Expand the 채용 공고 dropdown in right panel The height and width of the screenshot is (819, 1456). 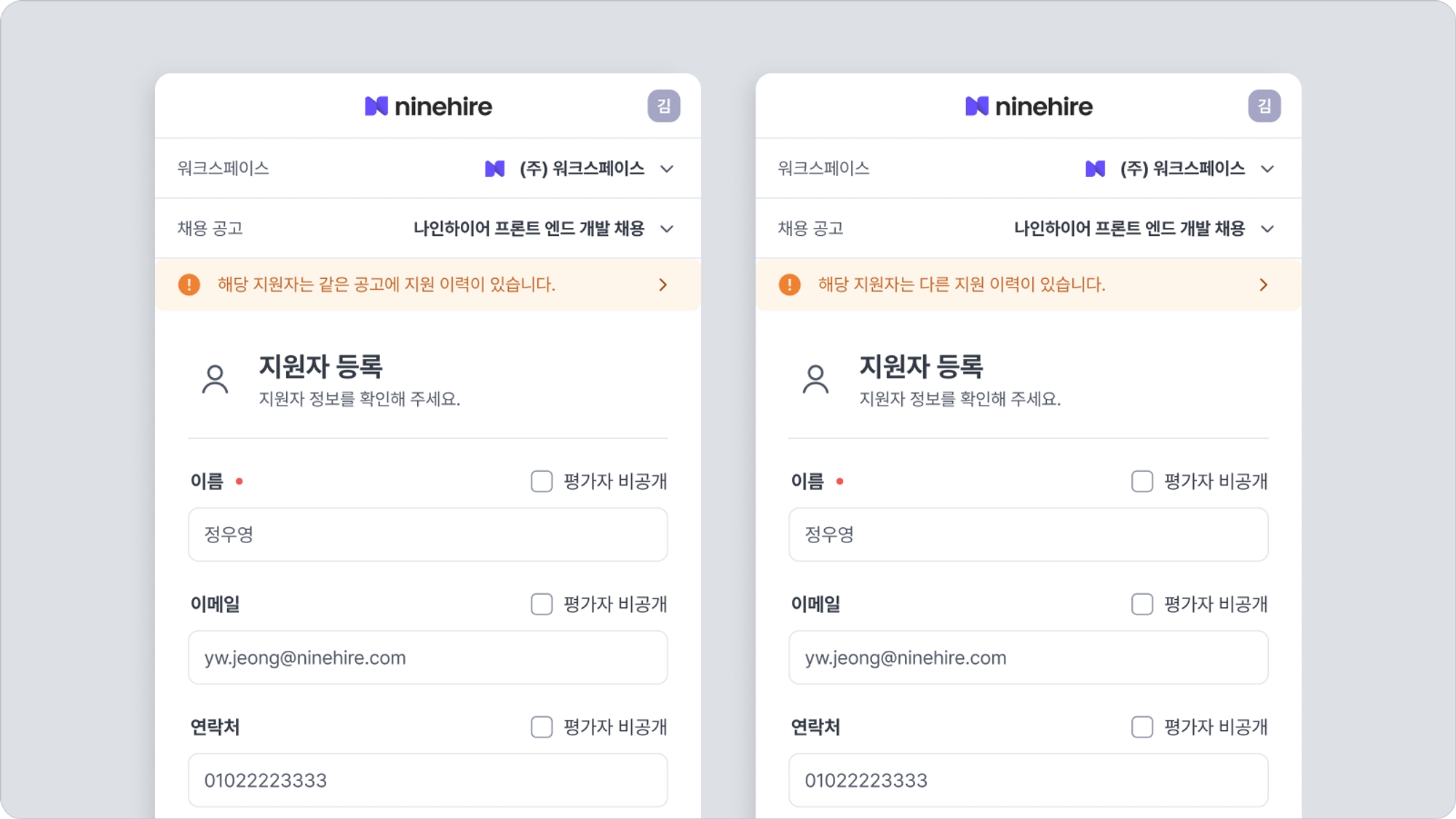tap(1267, 229)
